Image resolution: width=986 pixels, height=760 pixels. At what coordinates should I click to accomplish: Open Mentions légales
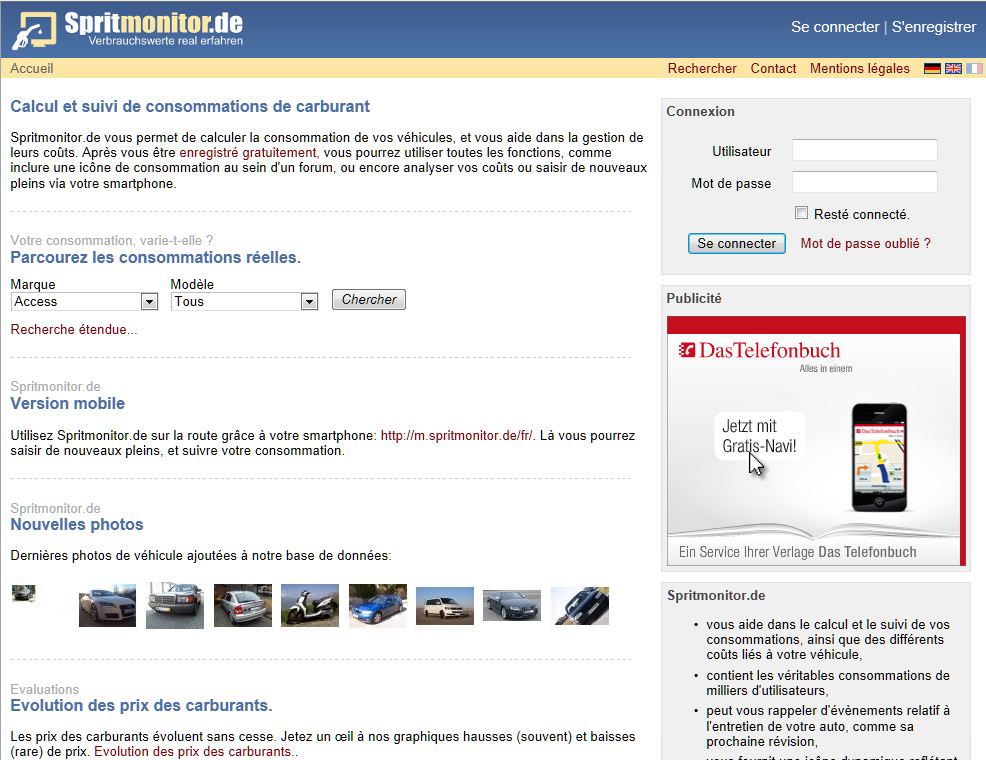click(x=860, y=69)
